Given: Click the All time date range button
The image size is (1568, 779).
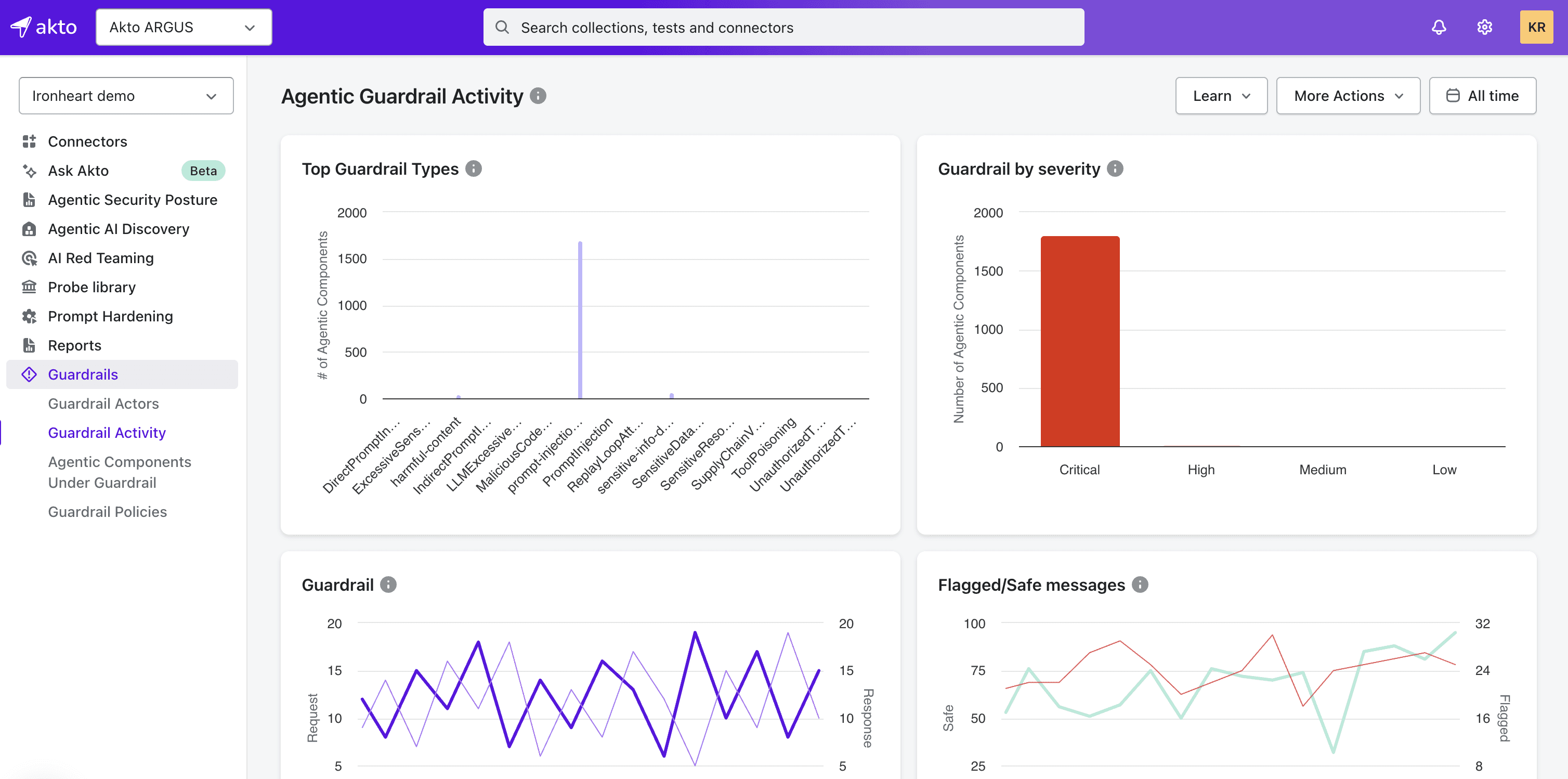Looking at the screenshot, I should [1482, 96].
